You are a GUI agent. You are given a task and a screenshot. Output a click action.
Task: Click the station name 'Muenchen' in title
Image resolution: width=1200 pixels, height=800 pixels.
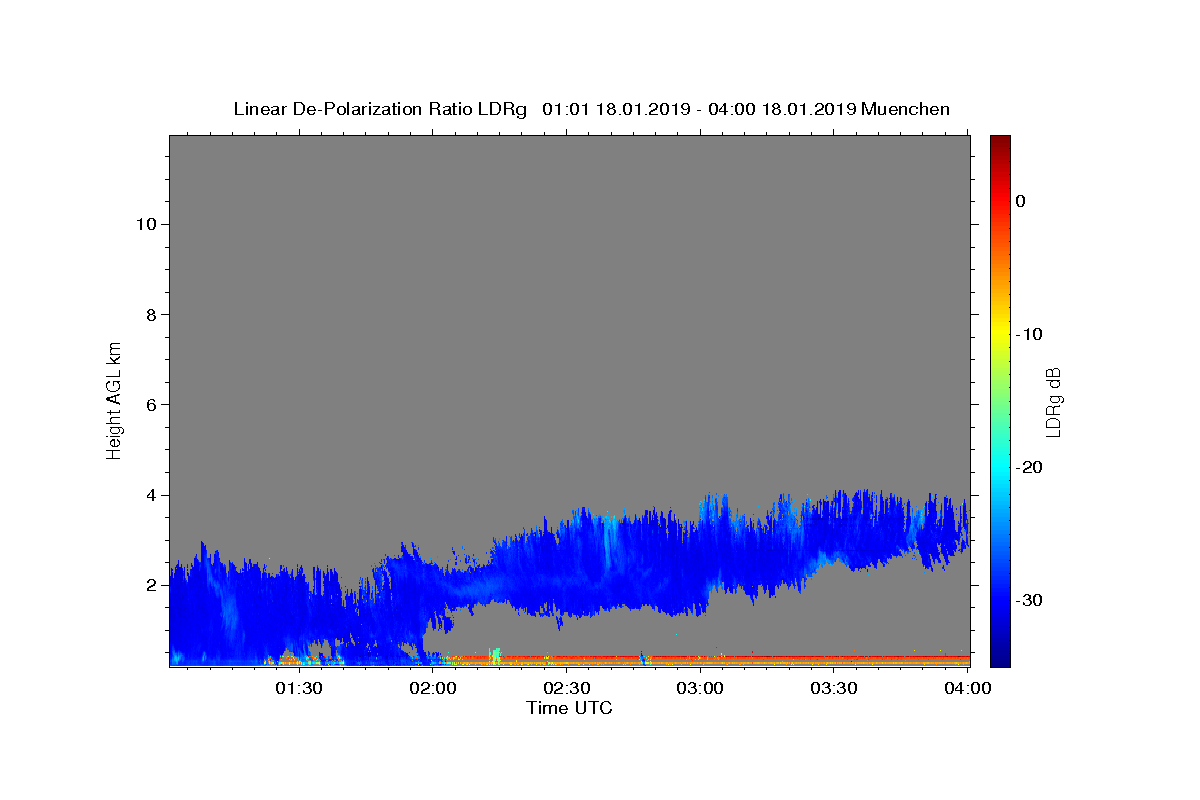[905, 109]
